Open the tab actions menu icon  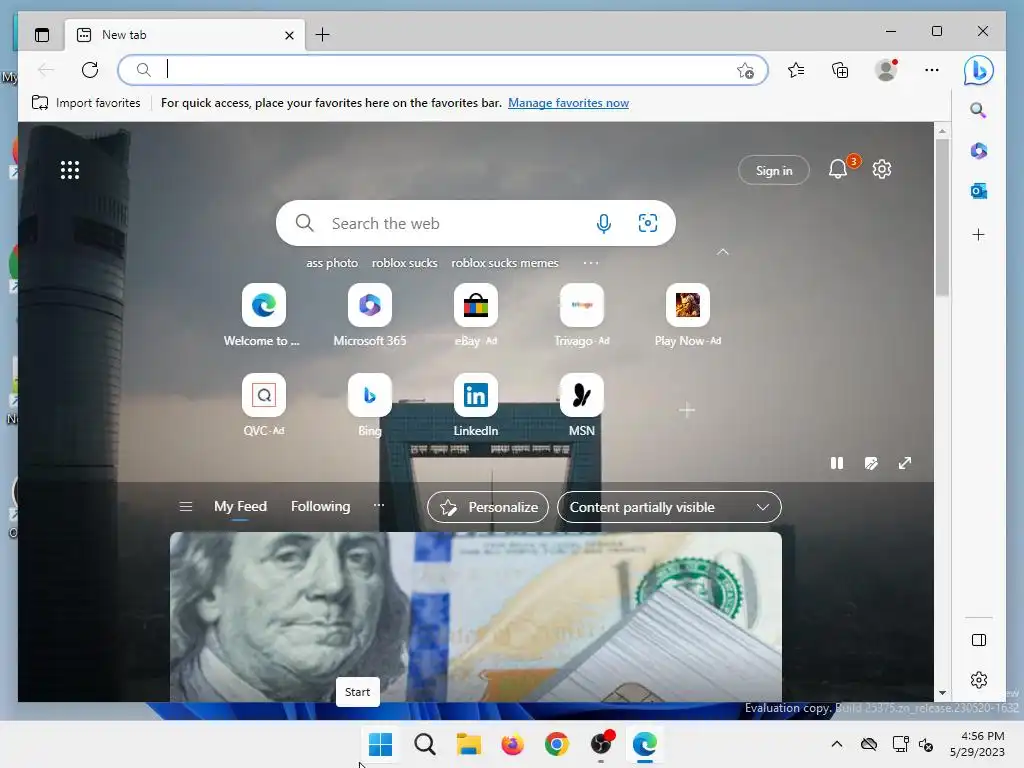click(42, 35)
